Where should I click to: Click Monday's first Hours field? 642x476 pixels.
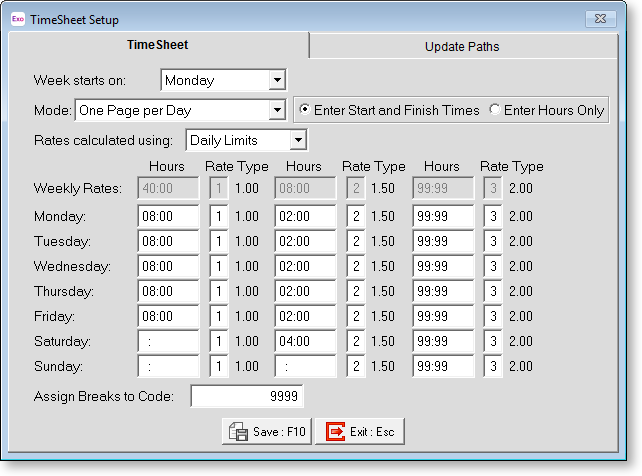coord(168,216)
